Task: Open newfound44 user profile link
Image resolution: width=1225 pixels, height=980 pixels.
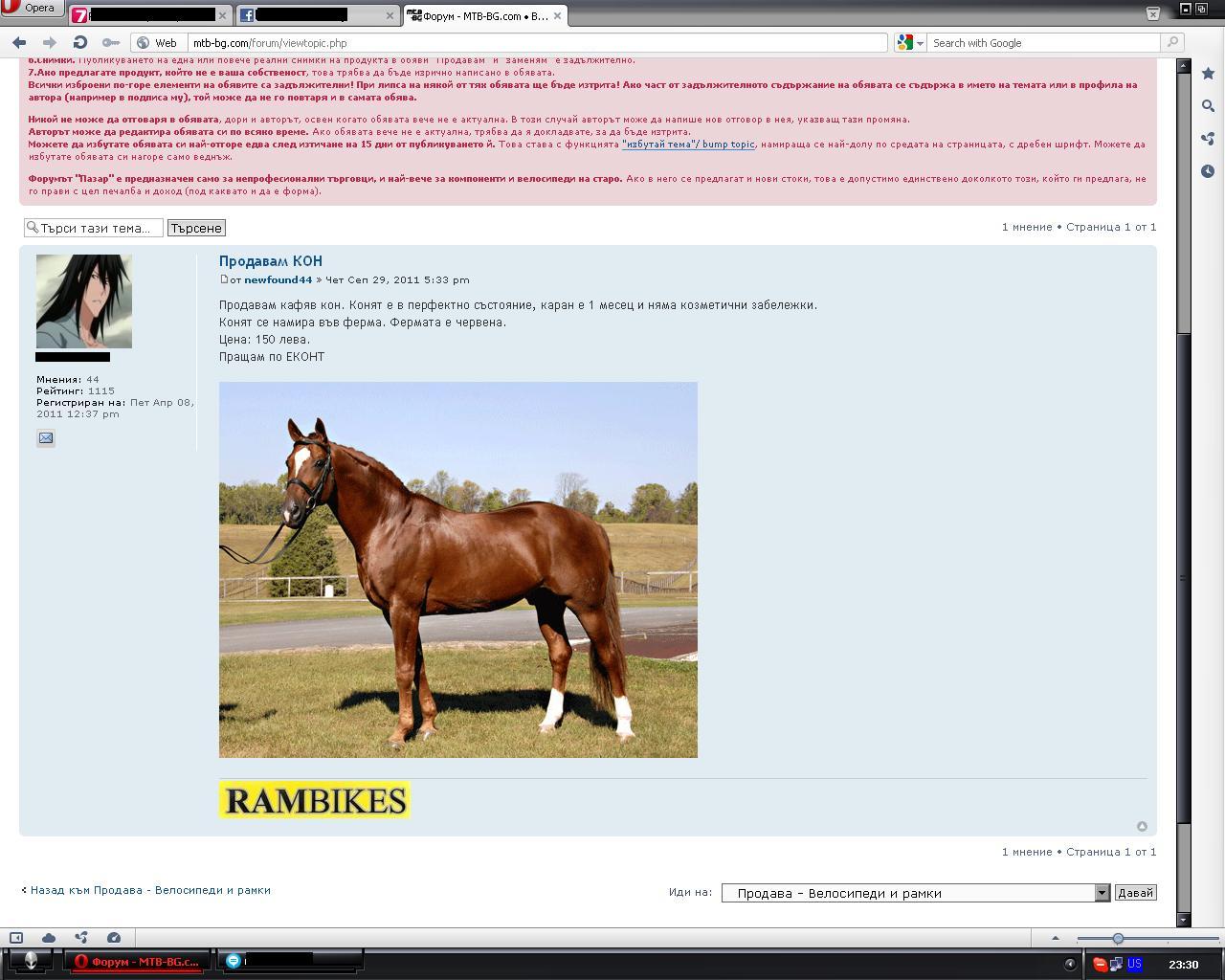Action: 278,279
